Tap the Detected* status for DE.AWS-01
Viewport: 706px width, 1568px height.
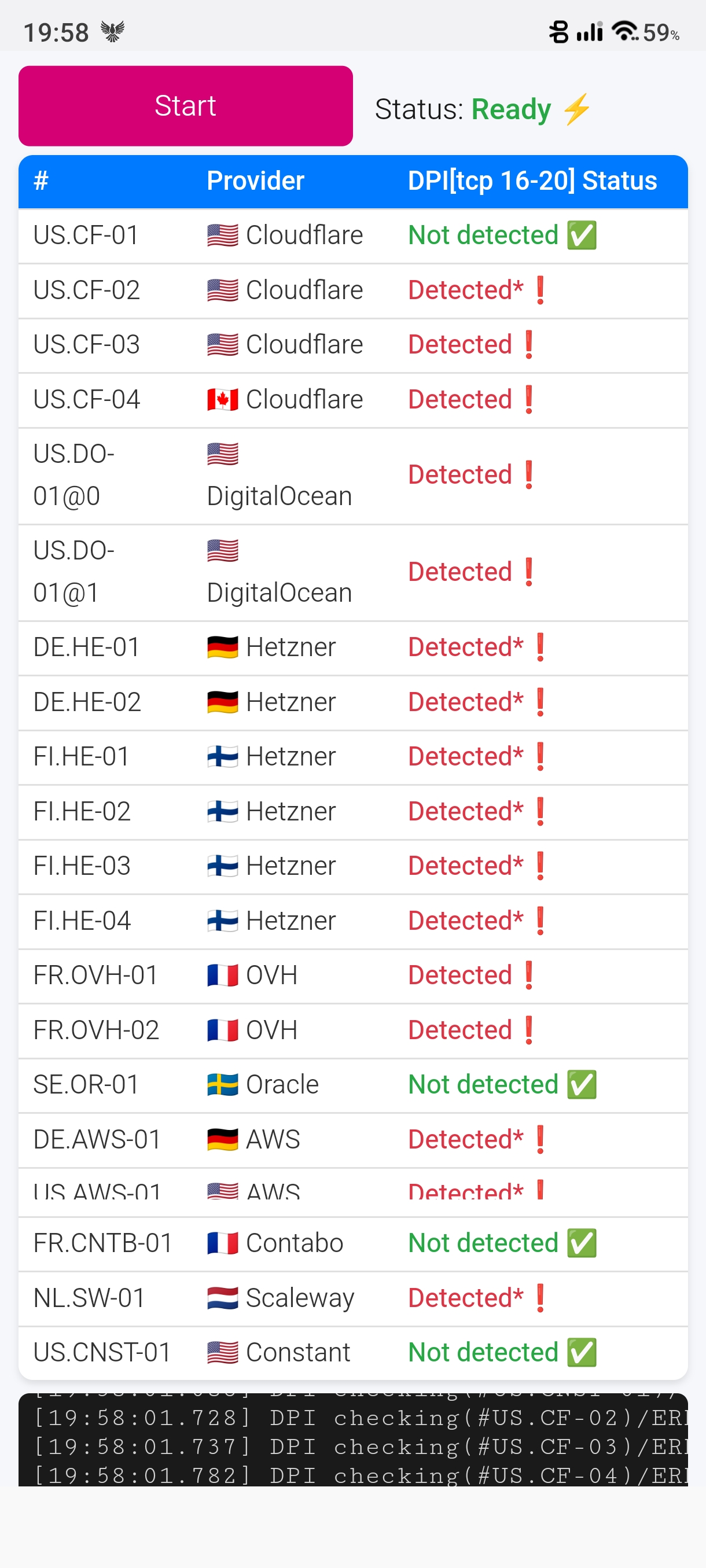(x=466, y=1139)
